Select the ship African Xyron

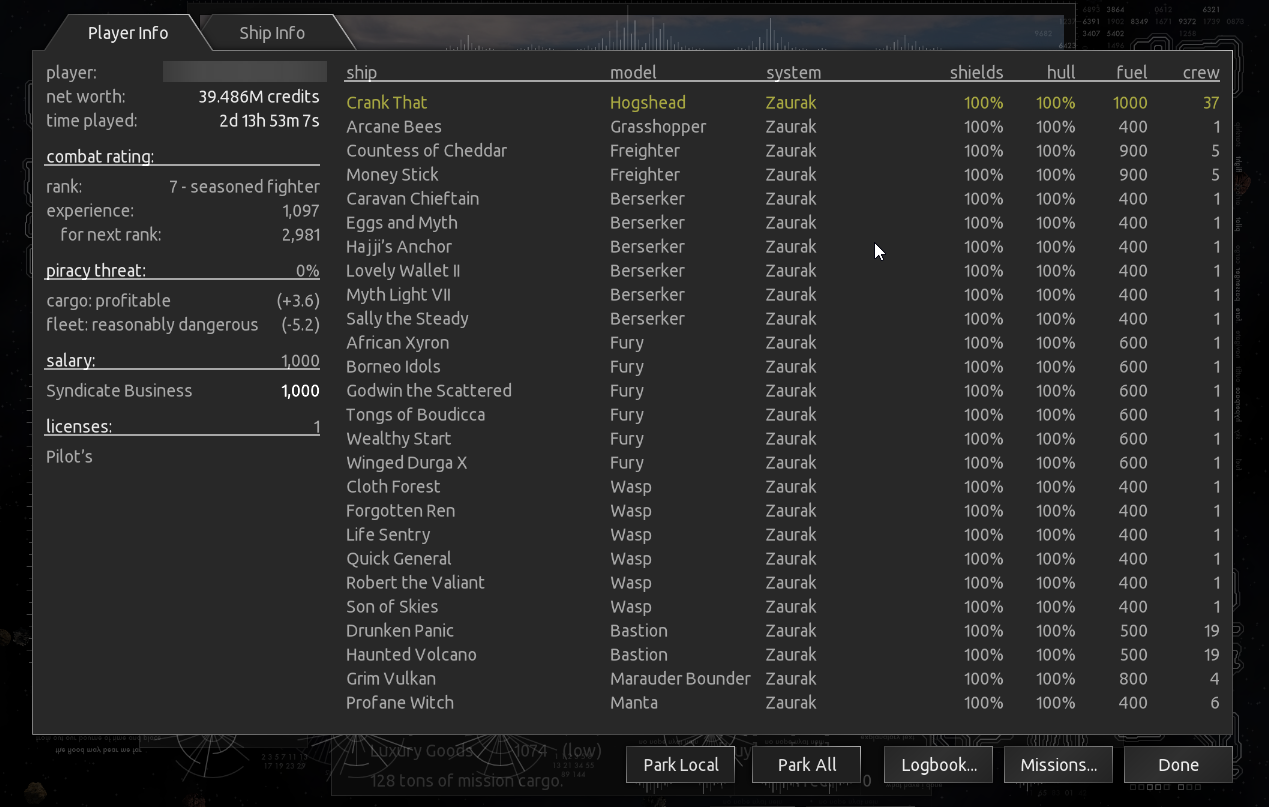tap(783, 343)
